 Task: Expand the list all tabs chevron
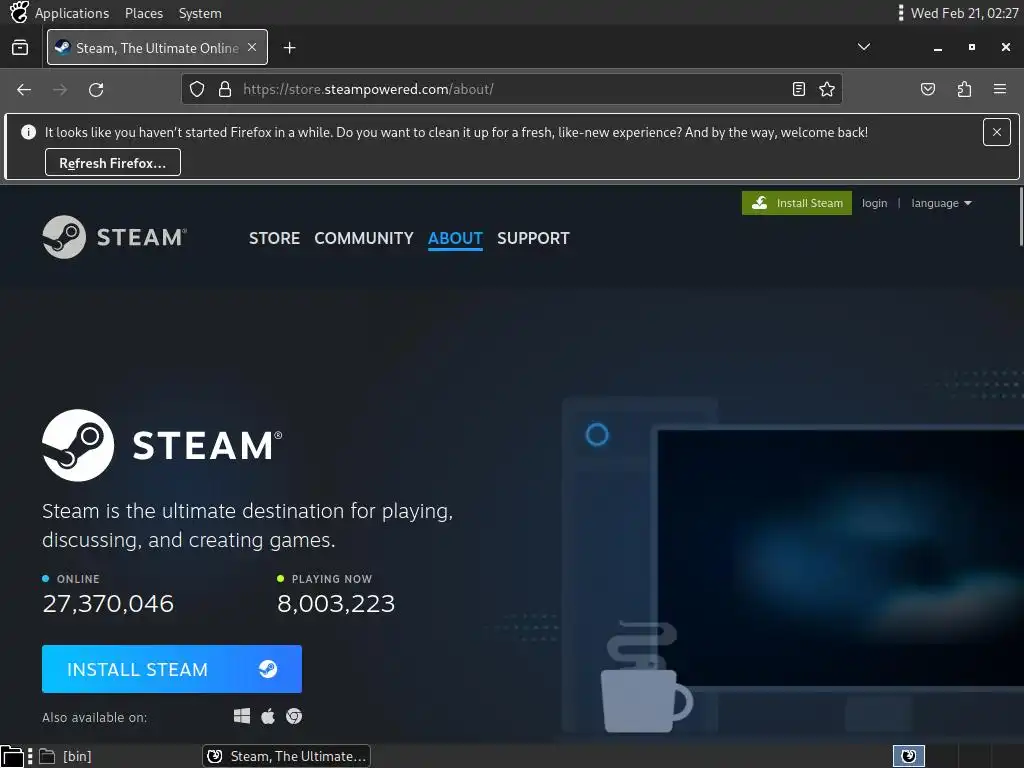[863, 47]
